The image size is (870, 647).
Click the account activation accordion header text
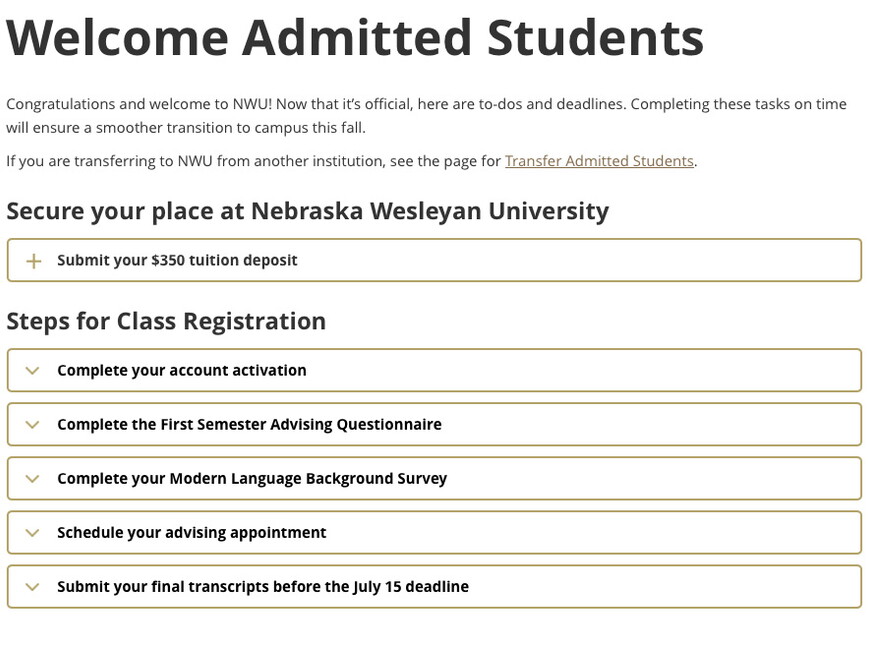[x=180, y=369]
